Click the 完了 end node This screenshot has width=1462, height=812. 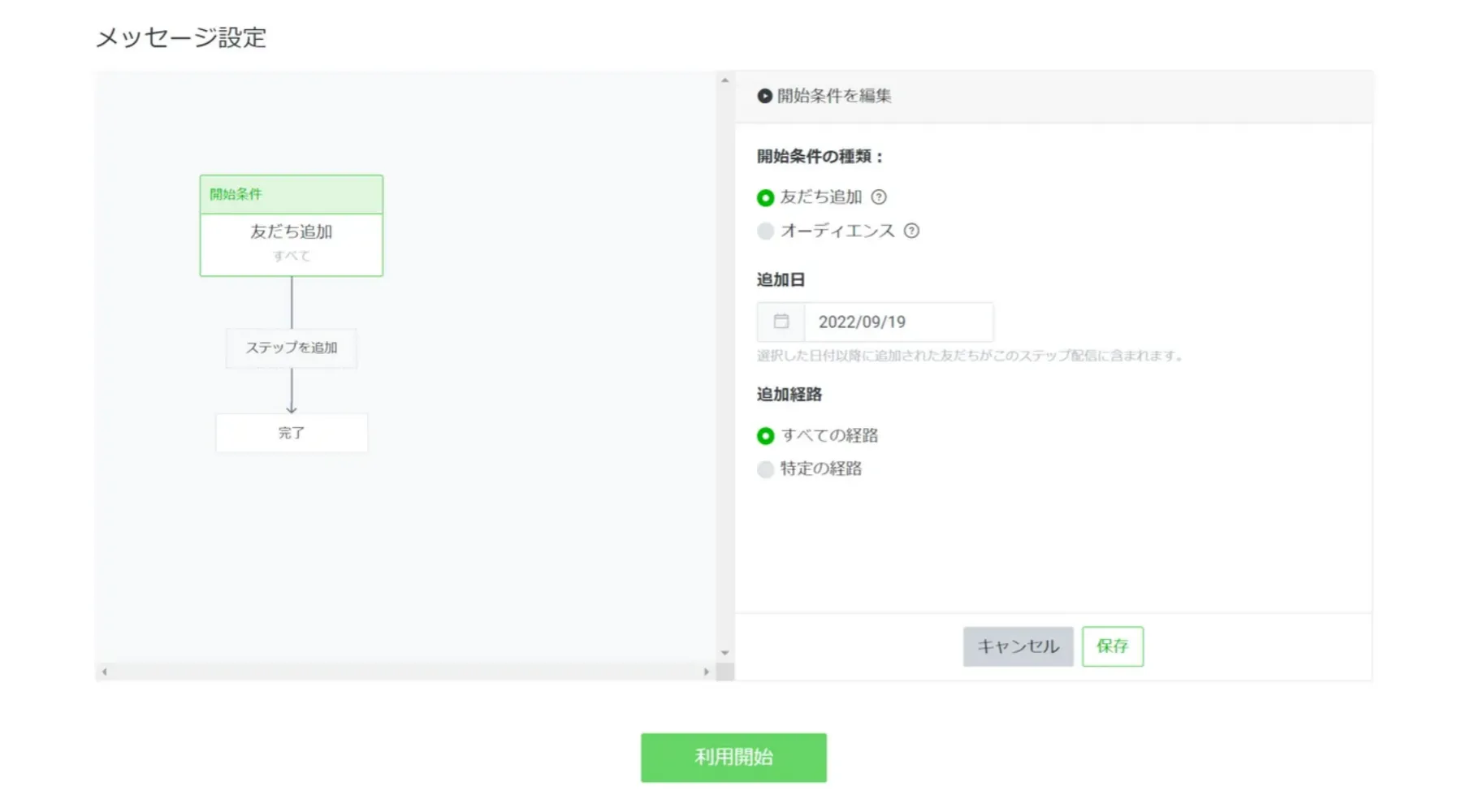pos(292,434)
